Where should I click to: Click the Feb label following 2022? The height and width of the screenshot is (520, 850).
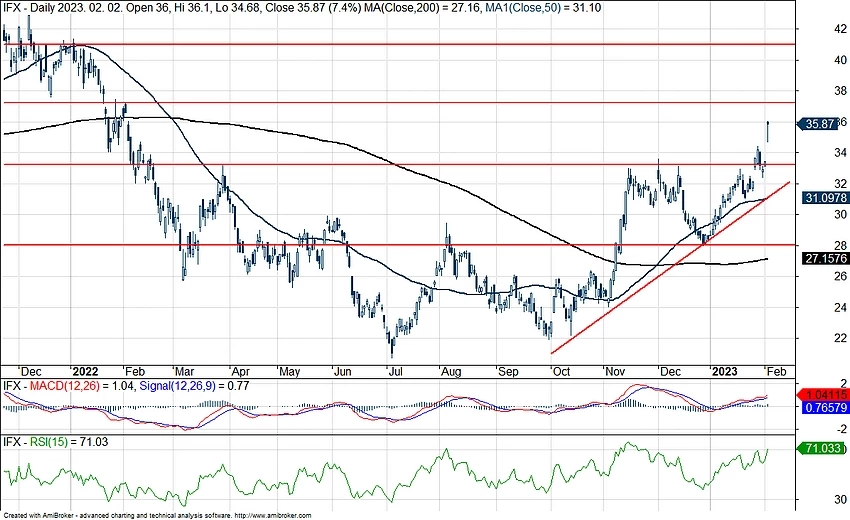tap(134, 371)
